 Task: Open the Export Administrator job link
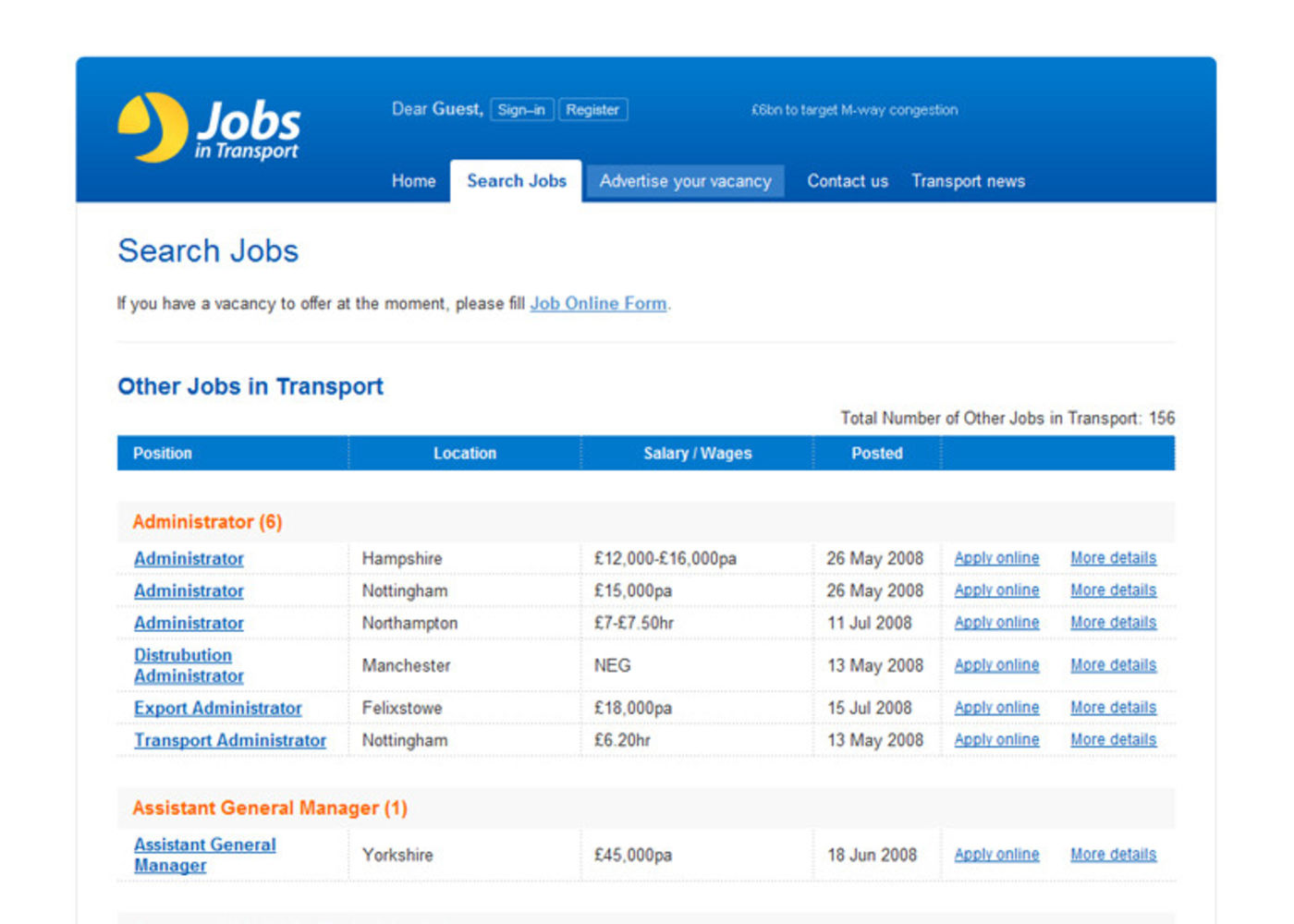(x=218, y=708)
